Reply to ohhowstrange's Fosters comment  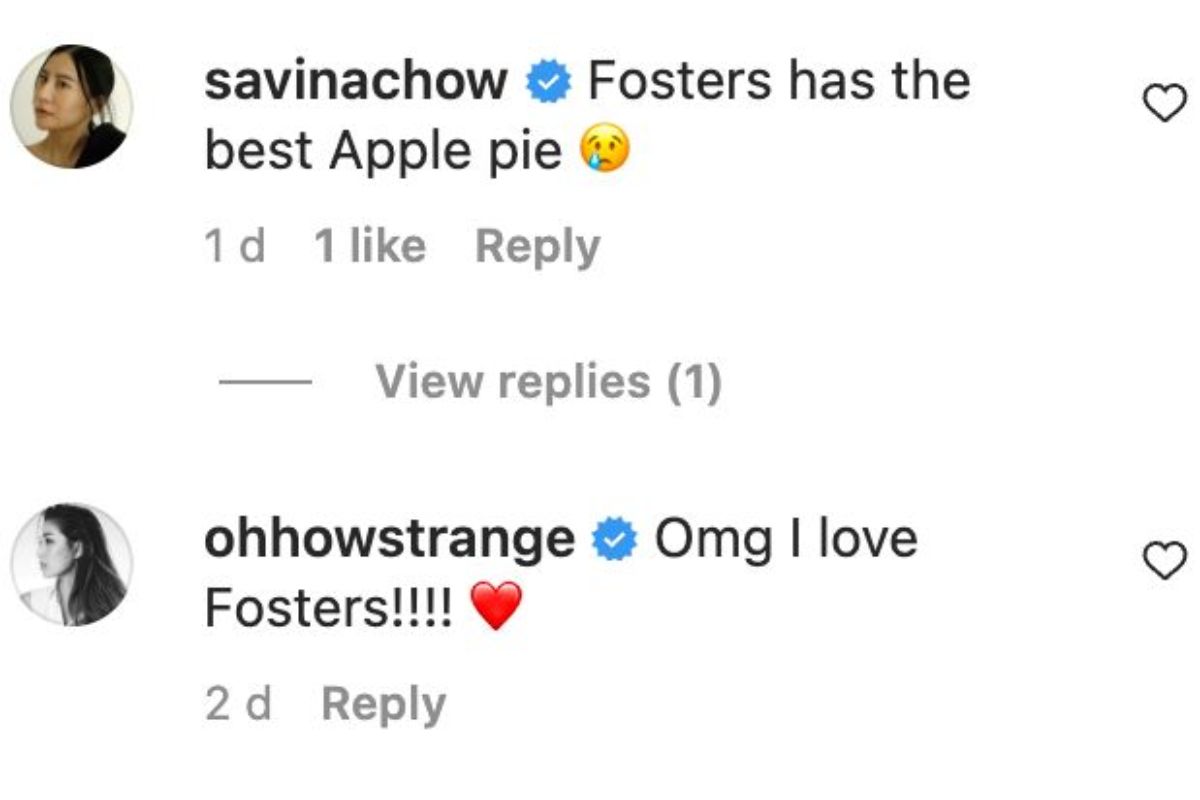coord(383,705)
